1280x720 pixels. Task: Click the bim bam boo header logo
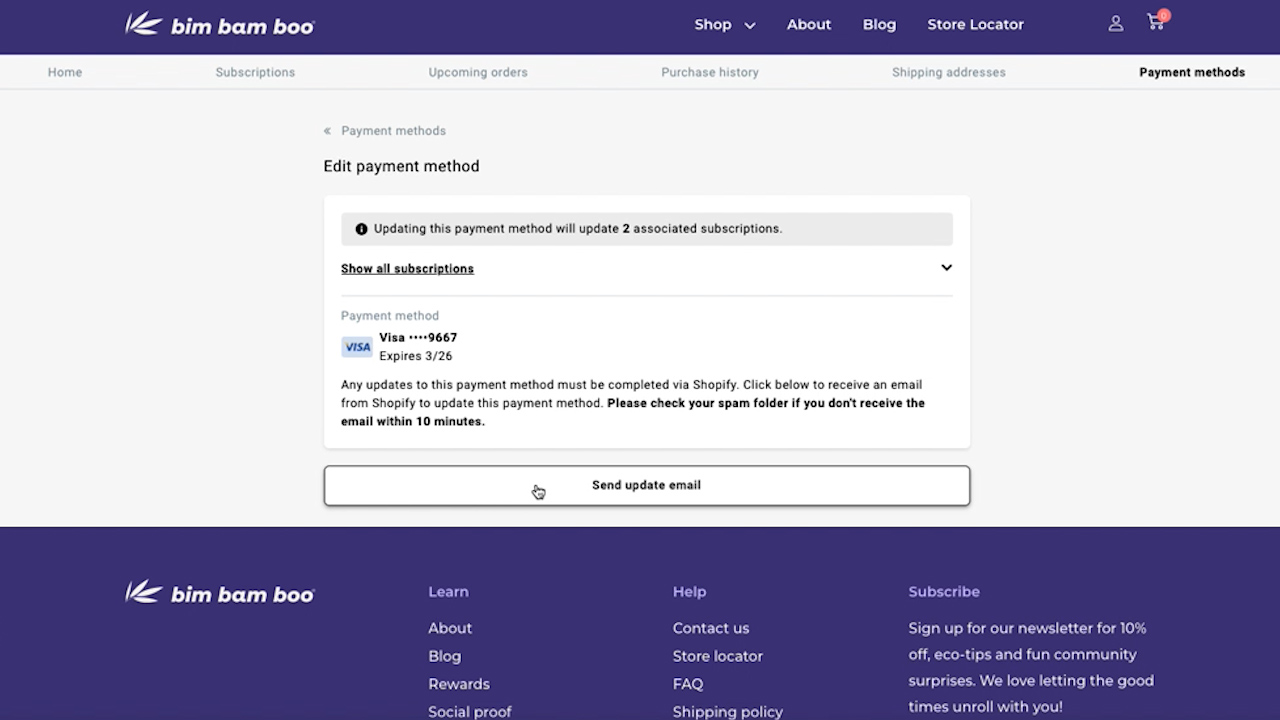(220, 25)
